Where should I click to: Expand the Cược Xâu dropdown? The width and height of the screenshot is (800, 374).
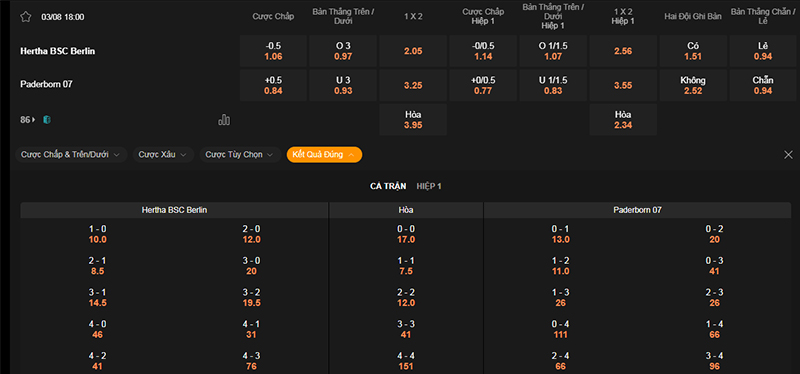click(163, 155)
